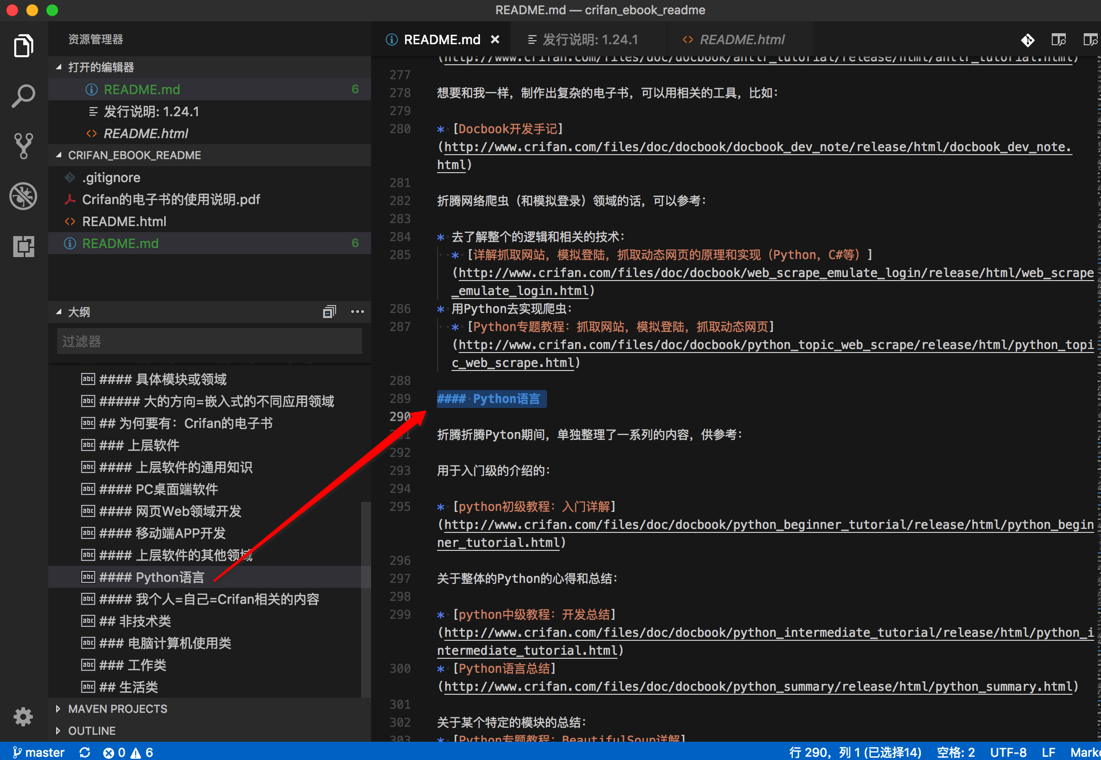Expand the MAVEN PROJECTS section
Image resolution: width=1101 pixels, height=760 pixels.
[x=209, y=709]
